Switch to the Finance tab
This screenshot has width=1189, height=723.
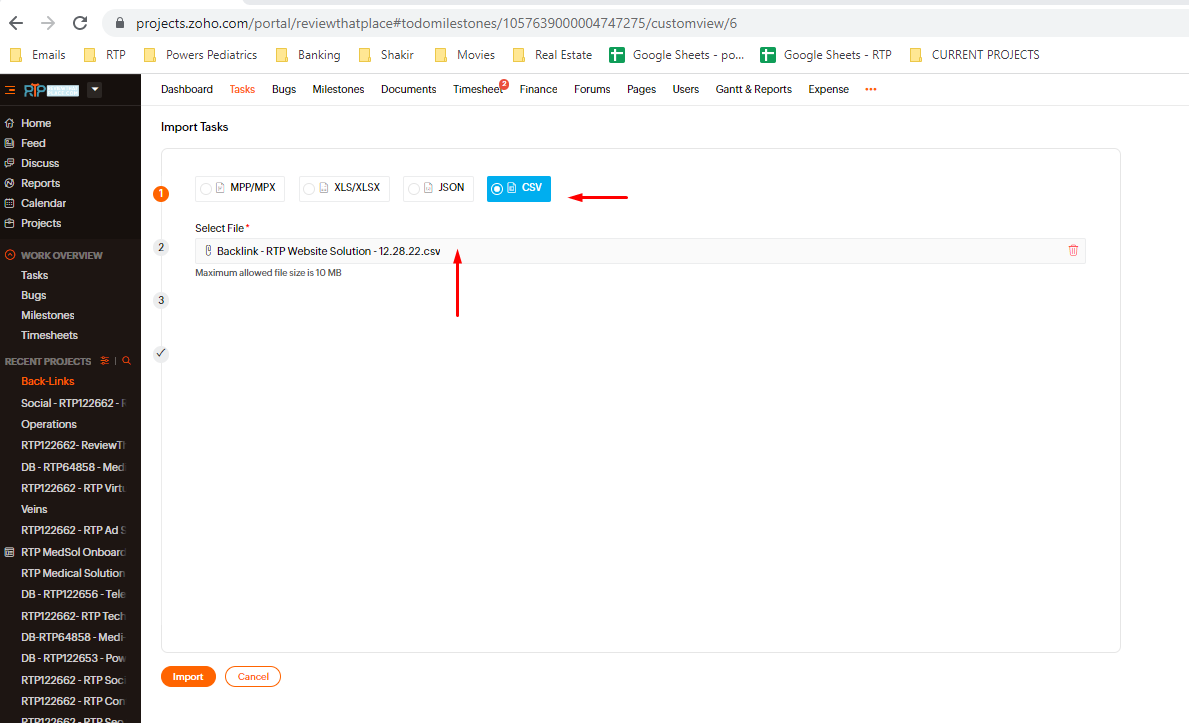(x=538, y=90)
